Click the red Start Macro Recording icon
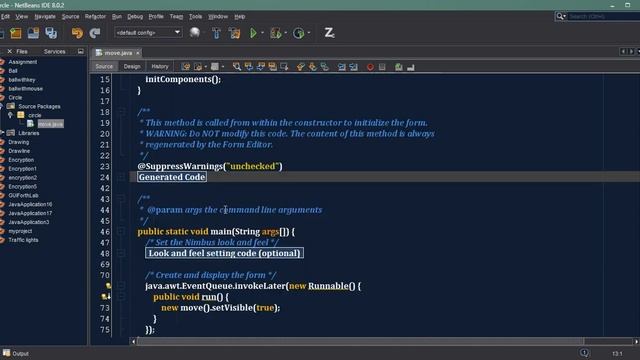Screen dimensions: 640x360 point(370,67)
